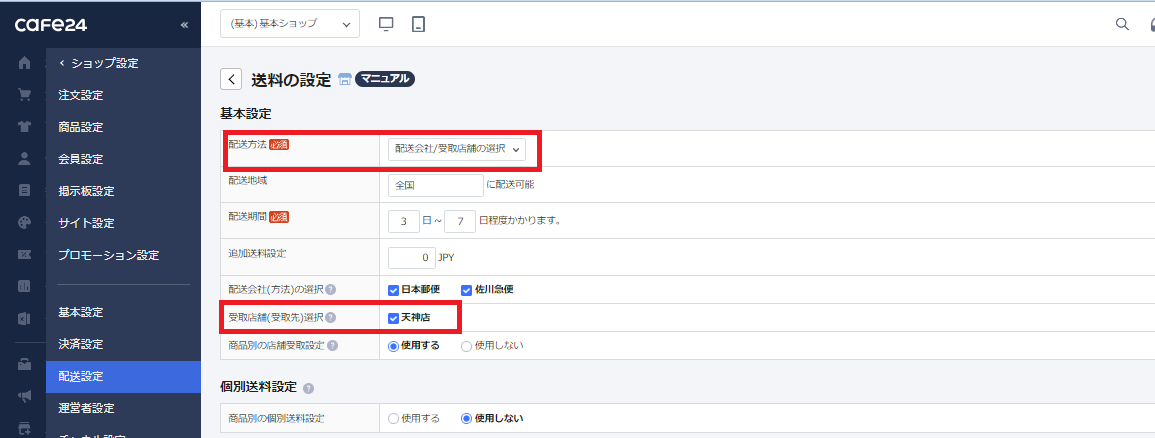Open promotions via coupon icon
The image size is (1155, 438).
point(24,255)
